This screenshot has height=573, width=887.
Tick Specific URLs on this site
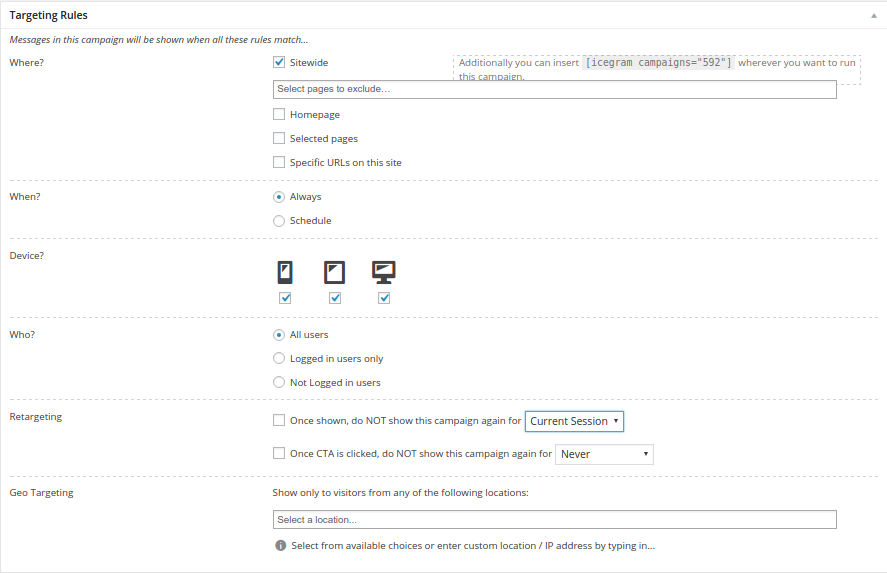pos(279,162)
